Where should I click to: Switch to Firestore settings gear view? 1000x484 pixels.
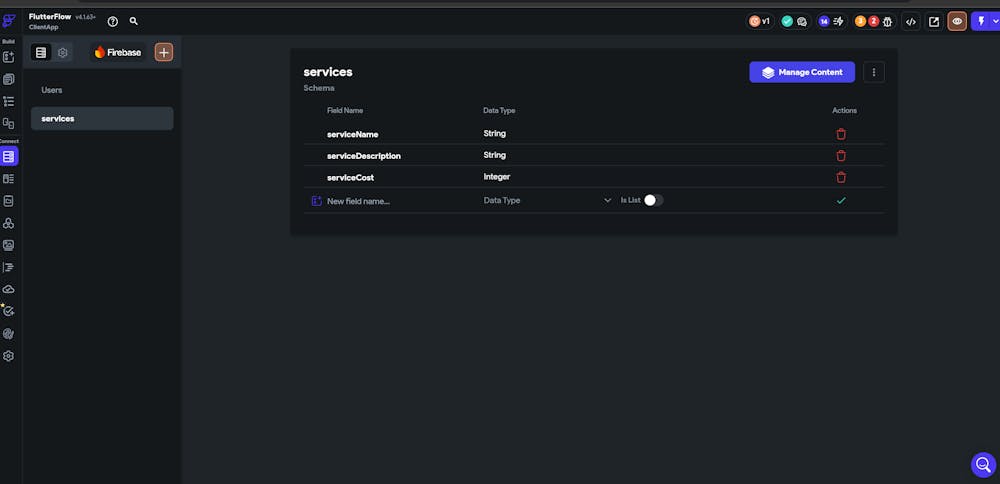click(63, 52)
